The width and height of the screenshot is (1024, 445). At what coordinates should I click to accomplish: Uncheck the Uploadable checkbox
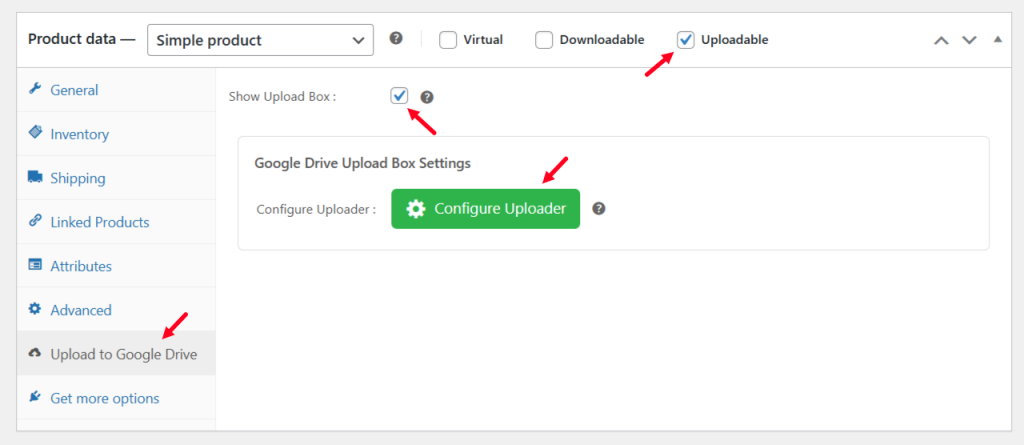(686, 40)
